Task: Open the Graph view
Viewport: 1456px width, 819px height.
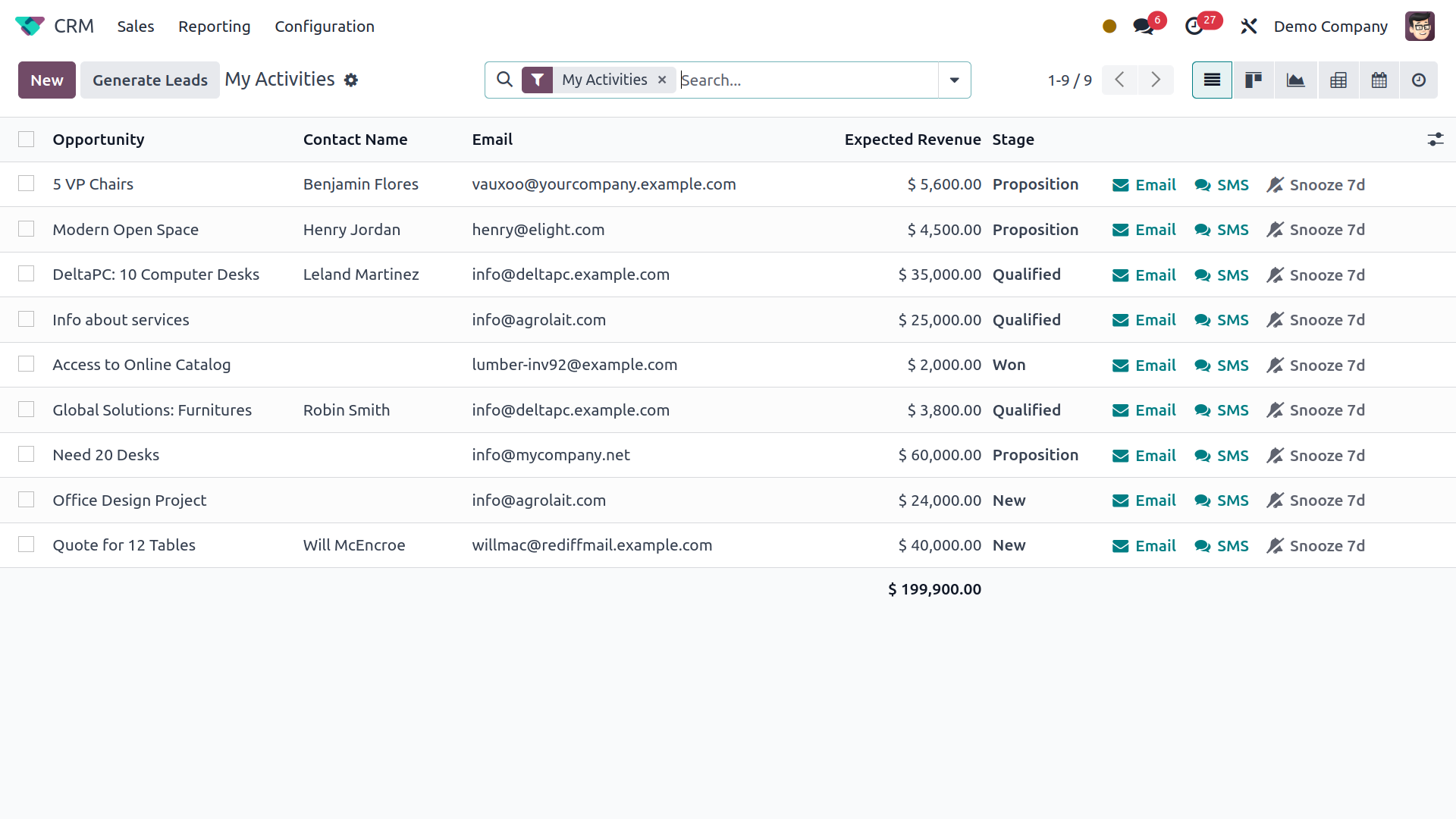Action: pyautogui.click(x=1295, y=80)
